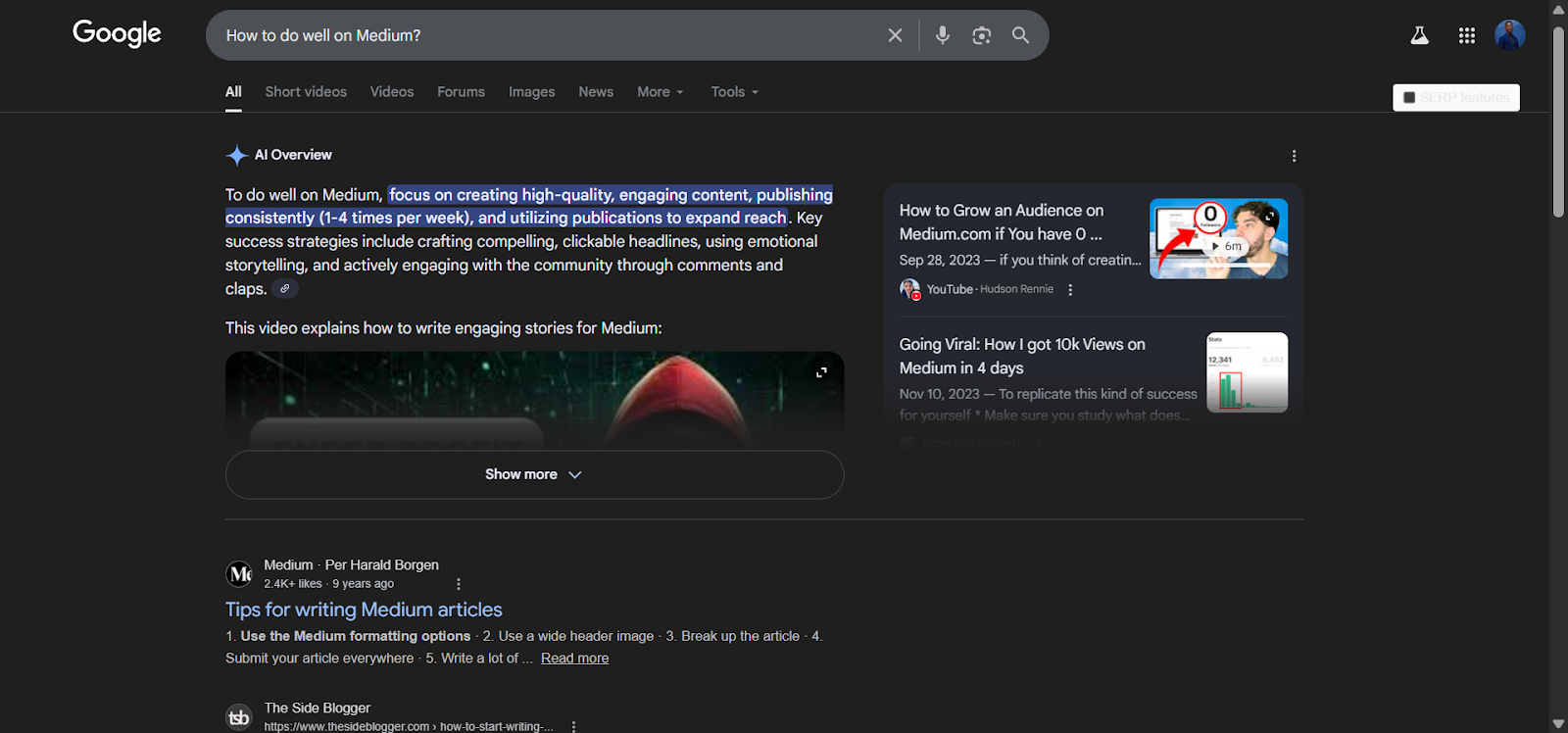The width and height of the screenshot is (1568, 733).
Task: Click 'This video explains how to write' text
Action: coord(443,327)
